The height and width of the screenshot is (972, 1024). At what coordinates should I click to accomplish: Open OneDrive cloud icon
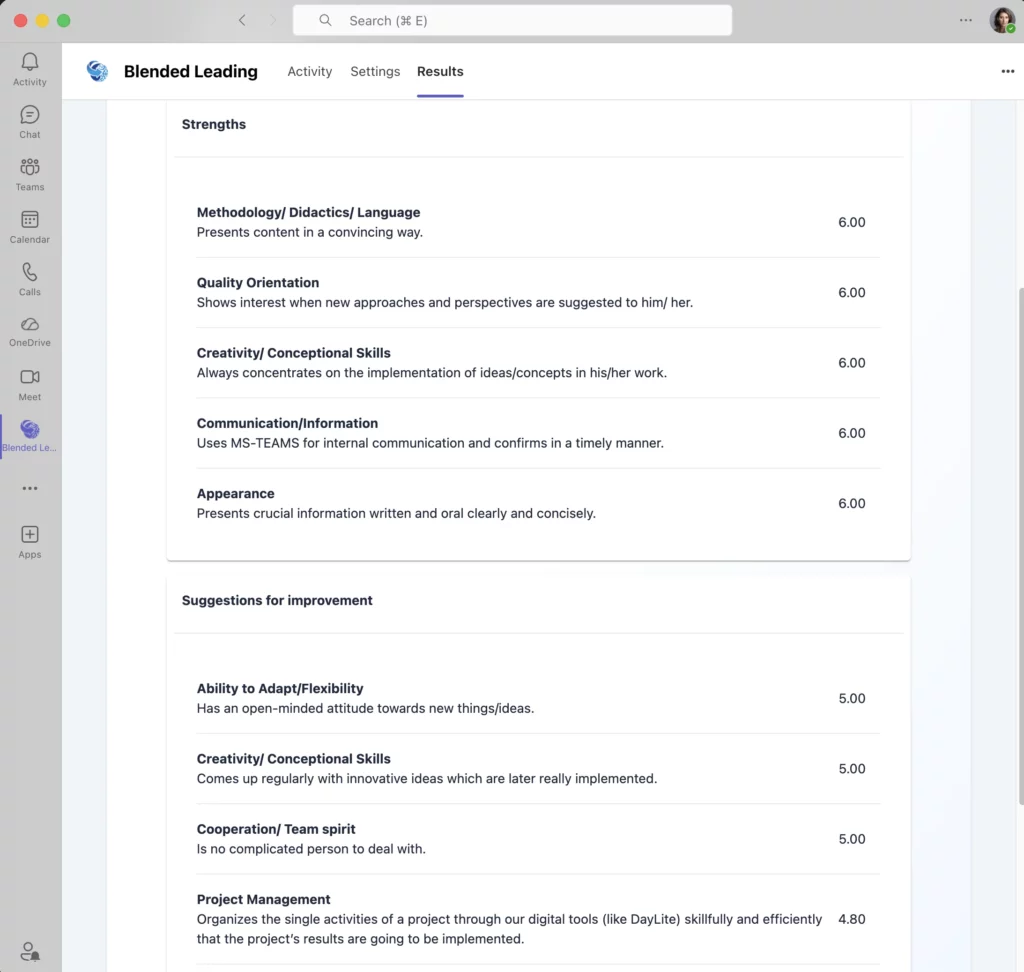click(x=30, y=326)
